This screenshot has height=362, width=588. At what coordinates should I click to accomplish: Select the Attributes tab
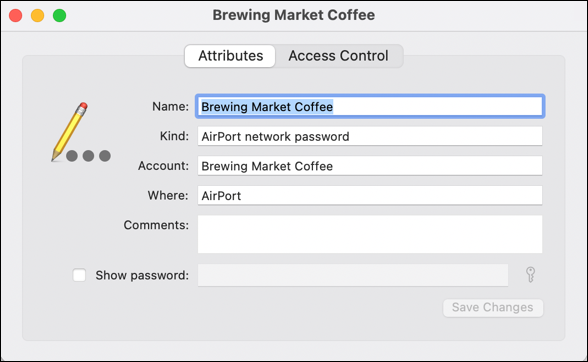[230, 56]
